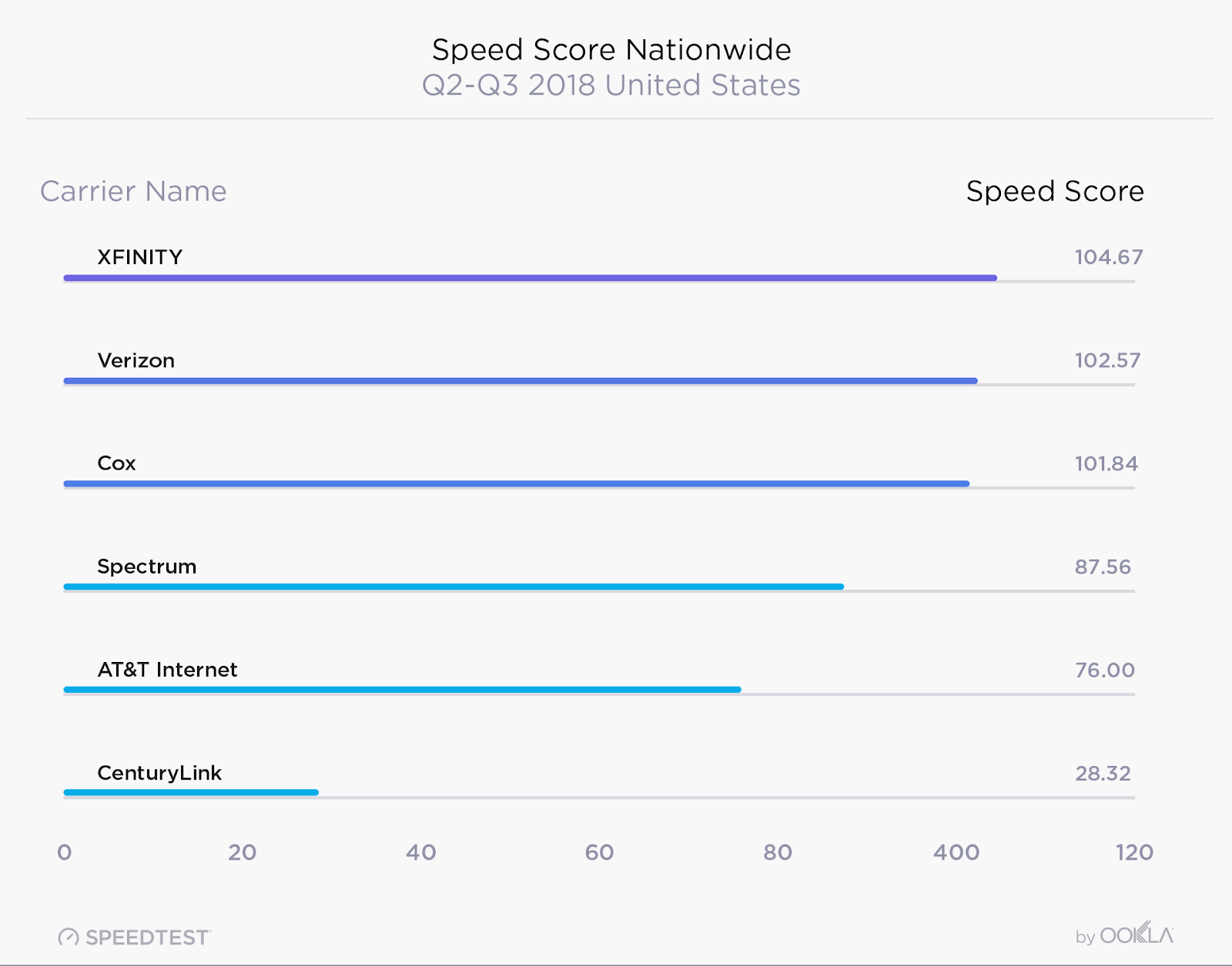Screen dimensions: 1232x966
Task: Click the Ookla logo
Action: coord(1137,934)
